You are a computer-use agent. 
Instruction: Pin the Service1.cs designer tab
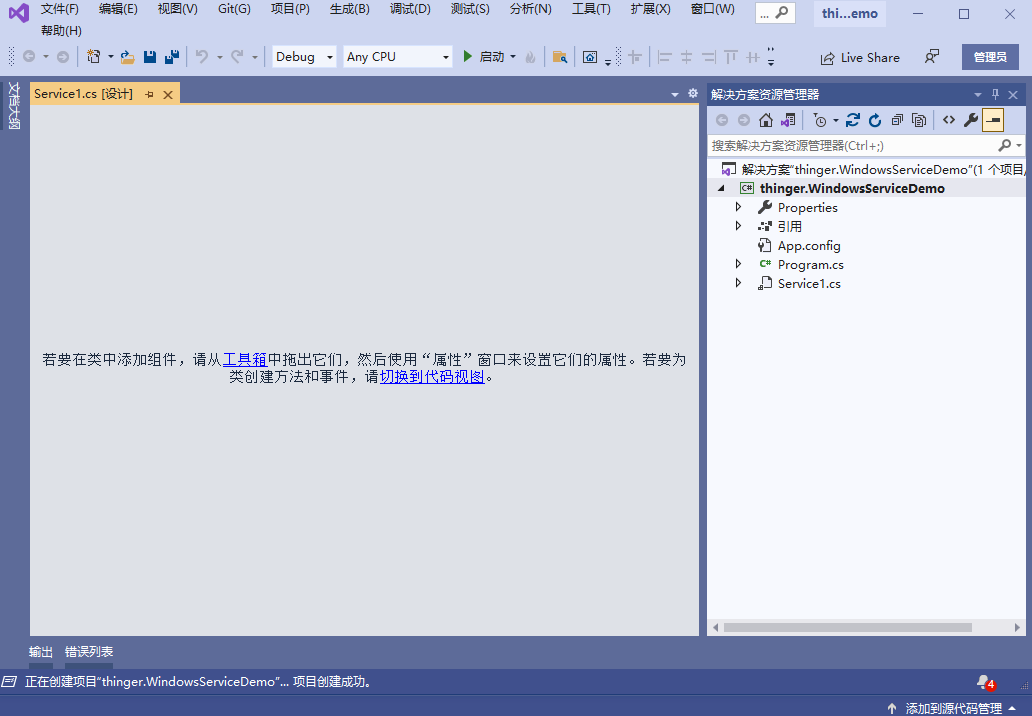(148, 92)
